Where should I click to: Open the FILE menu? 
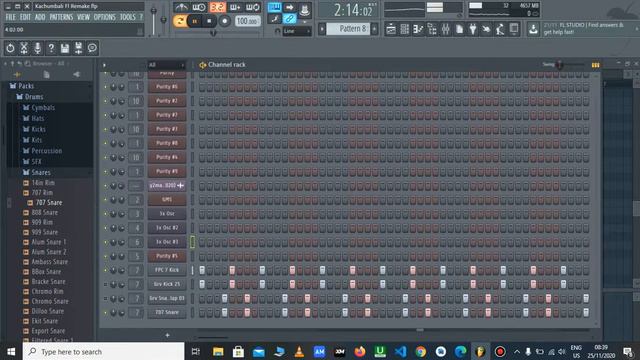(11, 17)
